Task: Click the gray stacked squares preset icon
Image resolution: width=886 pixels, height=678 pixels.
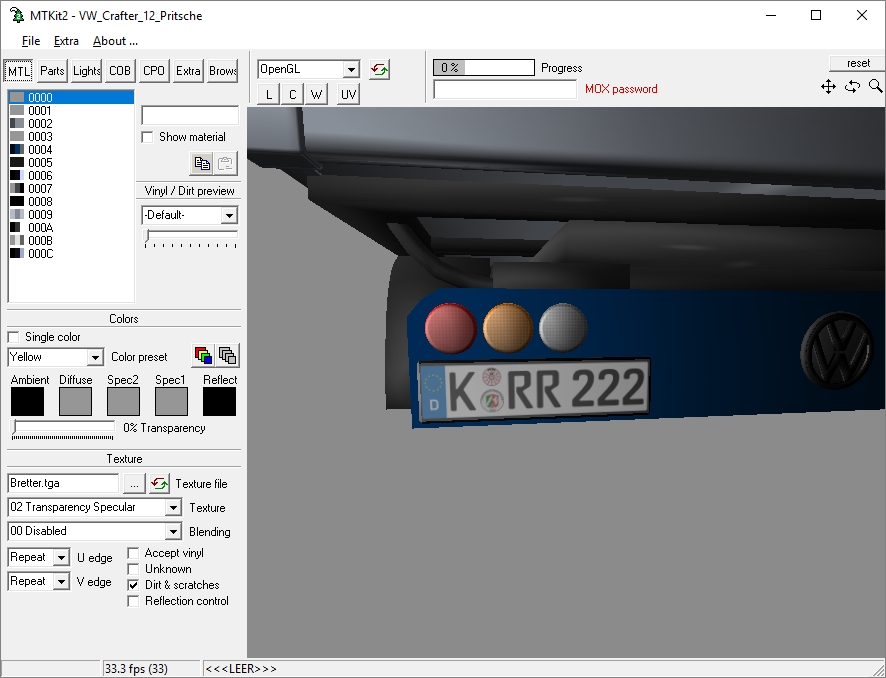Action: click(x=228, y=355)
